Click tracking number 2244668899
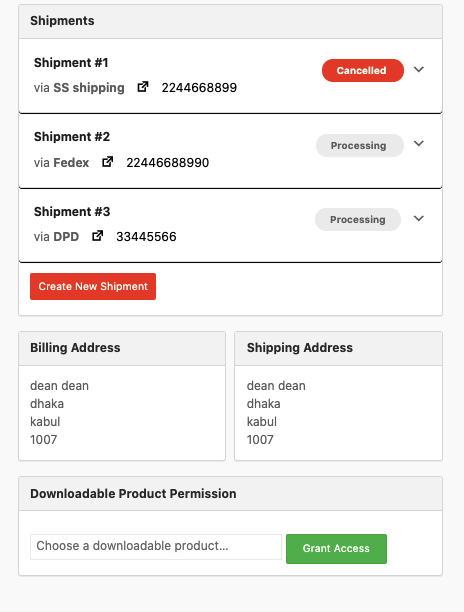The width and height of the screenshot is (464, 612). click(199, 87)
